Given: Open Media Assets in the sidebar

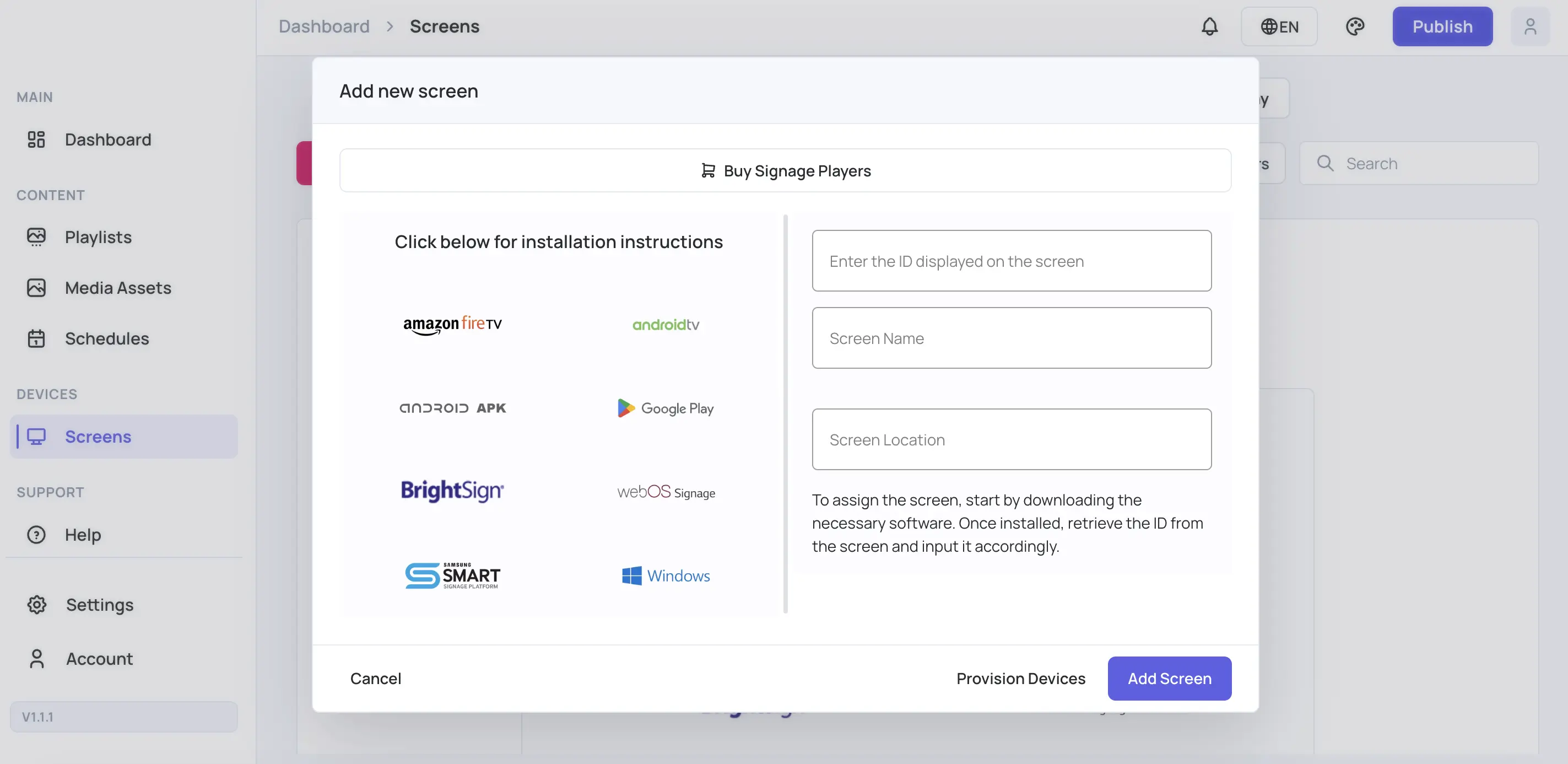Looking at the screenshot, I should [x=123, y=288].
